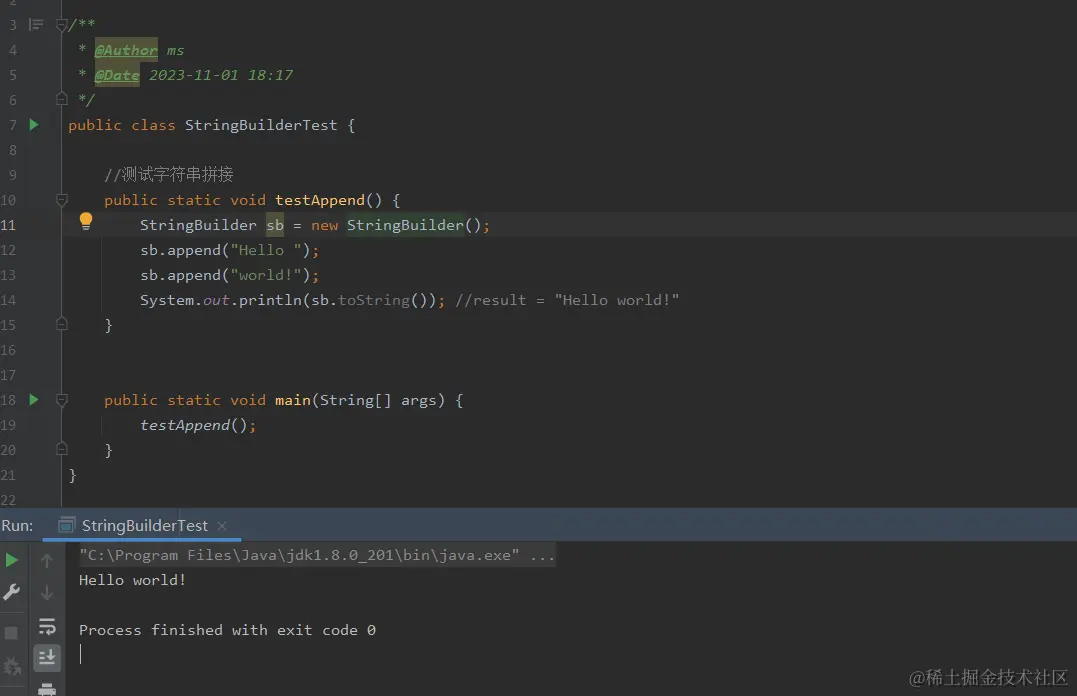Rerun StringBuilderTest with the green Run button

(12, 561)
